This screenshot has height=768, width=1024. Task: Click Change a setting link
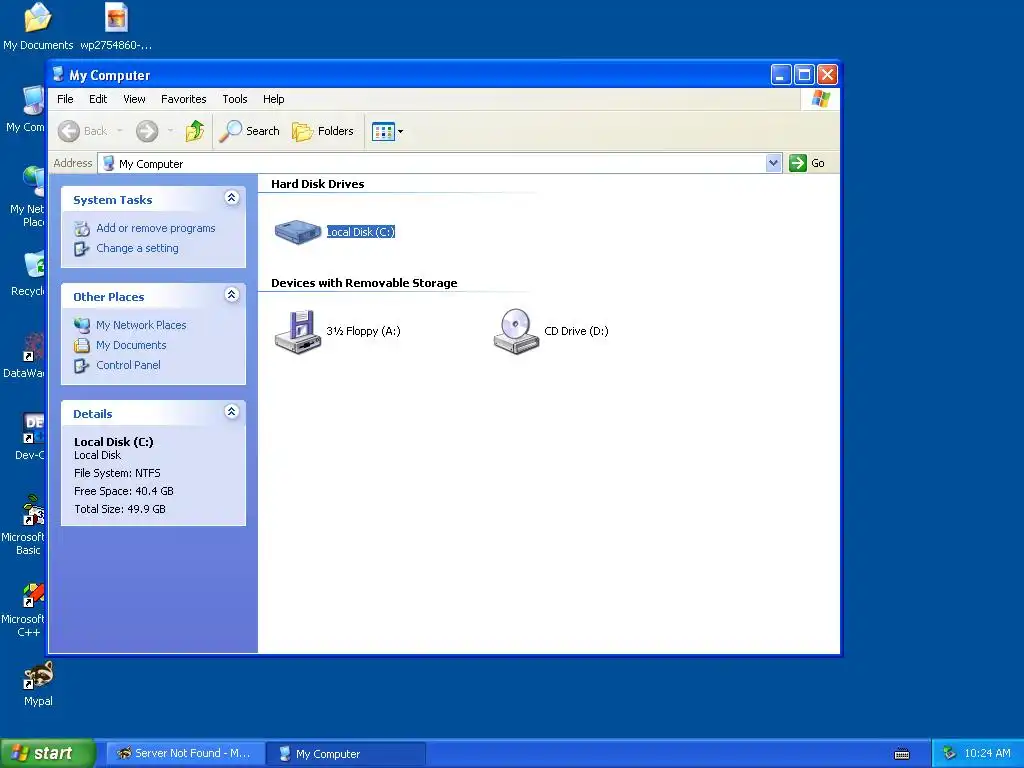coord(137,248)
